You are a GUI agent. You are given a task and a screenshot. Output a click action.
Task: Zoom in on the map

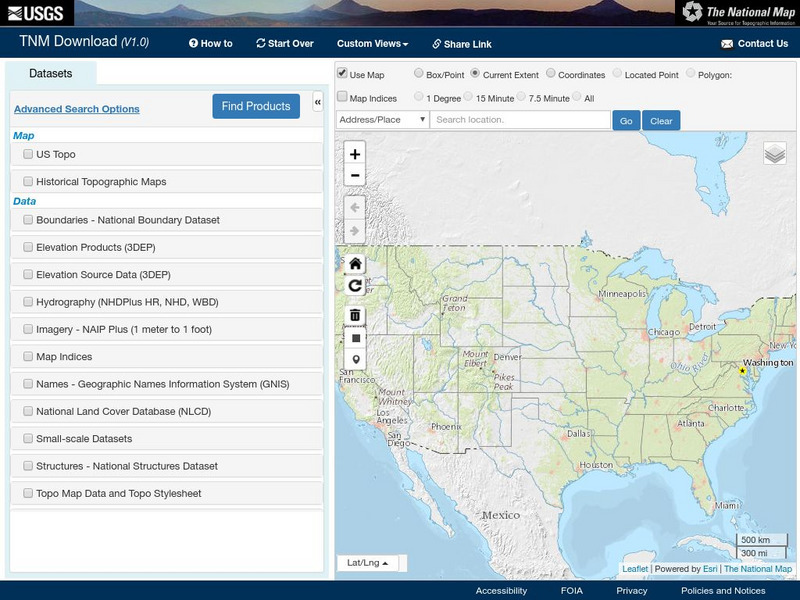pos(355,154)
